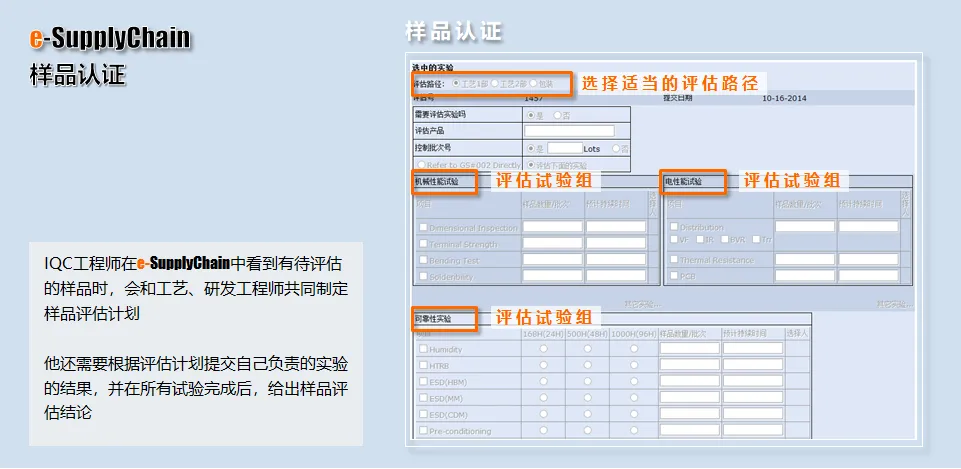Click sample quantity field for ESD(HBM)
The height and width of the screenshot is (469, 961).
689,381
